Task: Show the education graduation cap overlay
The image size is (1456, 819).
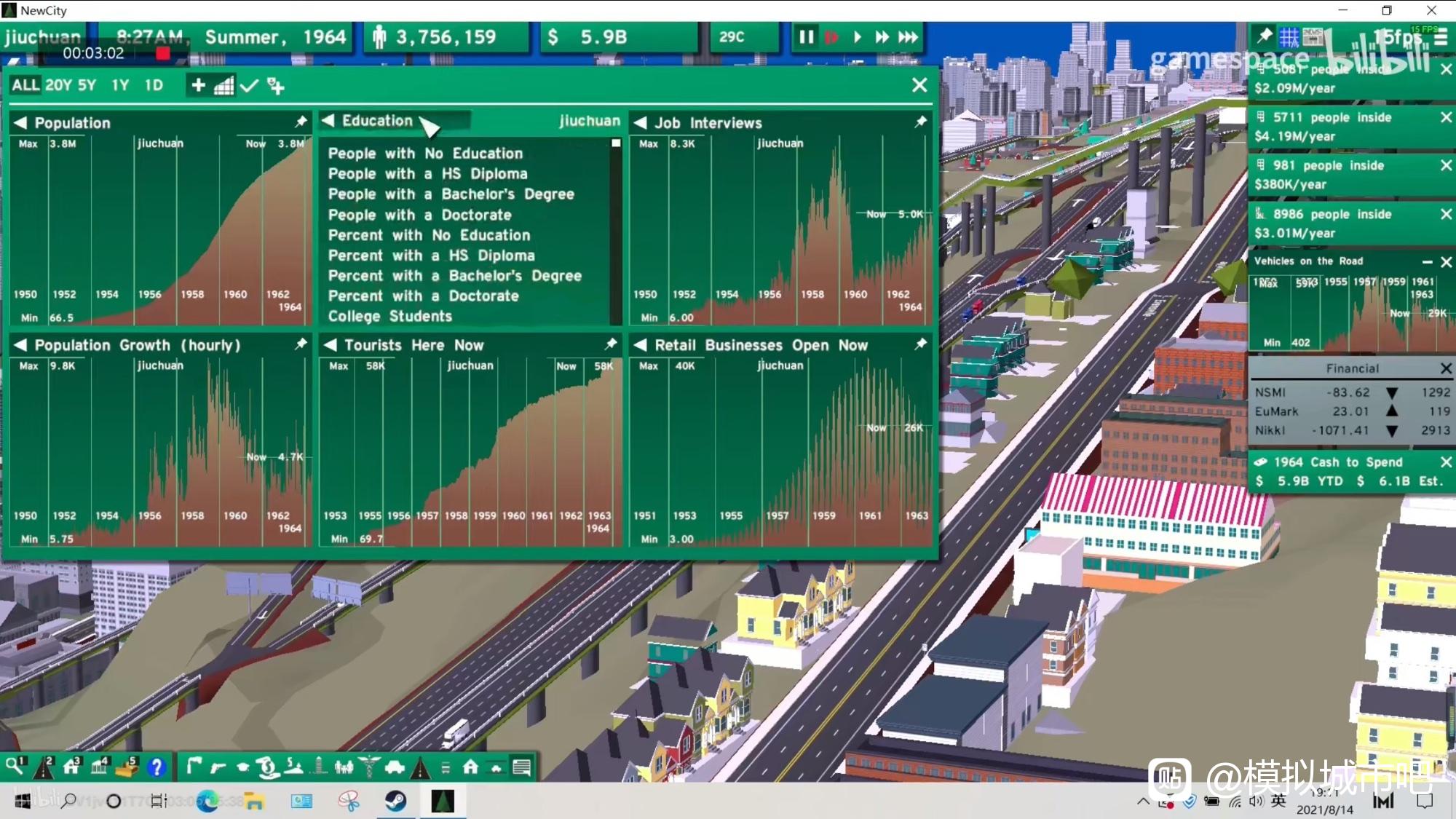Action: [x=242, y=767]
